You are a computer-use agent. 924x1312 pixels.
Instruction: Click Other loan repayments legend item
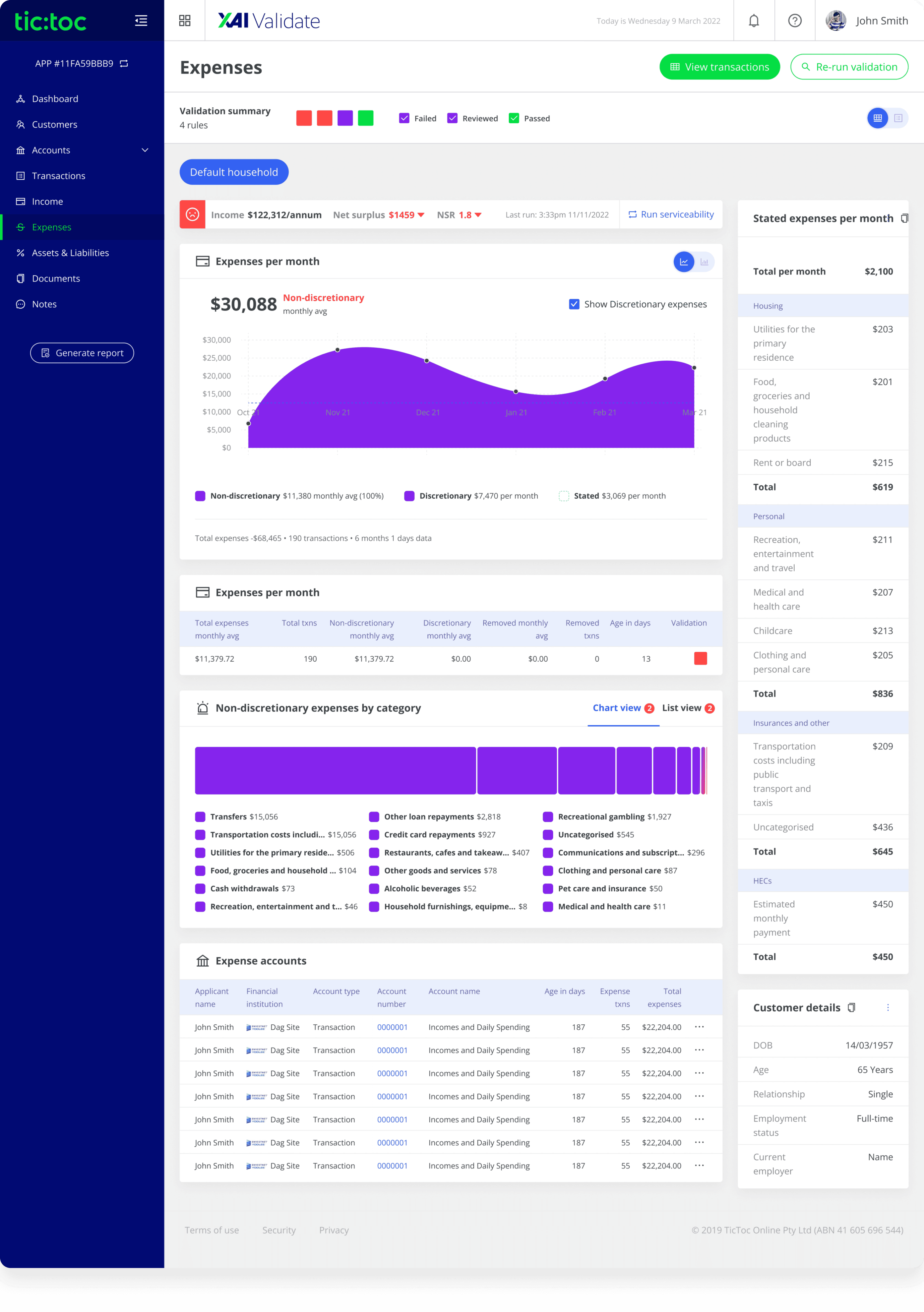point(435,817)
